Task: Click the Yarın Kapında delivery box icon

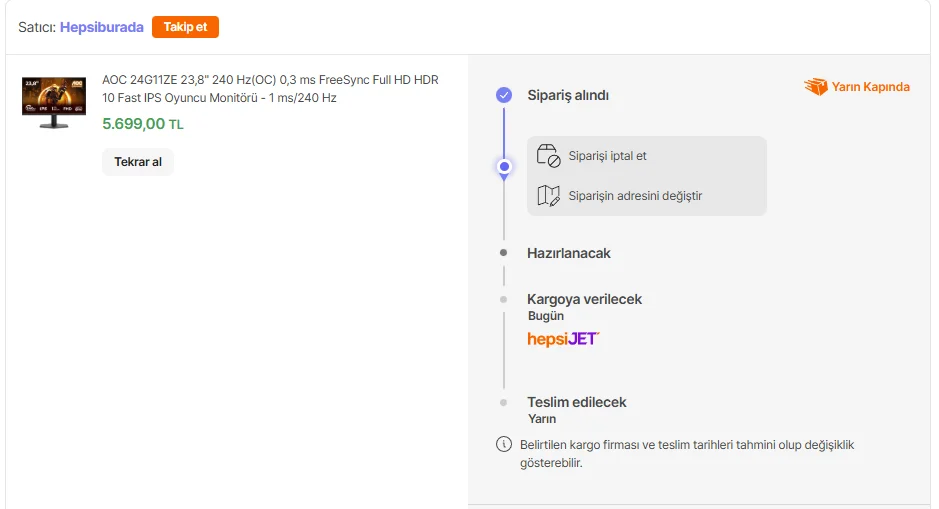Action: click(816, 87)
